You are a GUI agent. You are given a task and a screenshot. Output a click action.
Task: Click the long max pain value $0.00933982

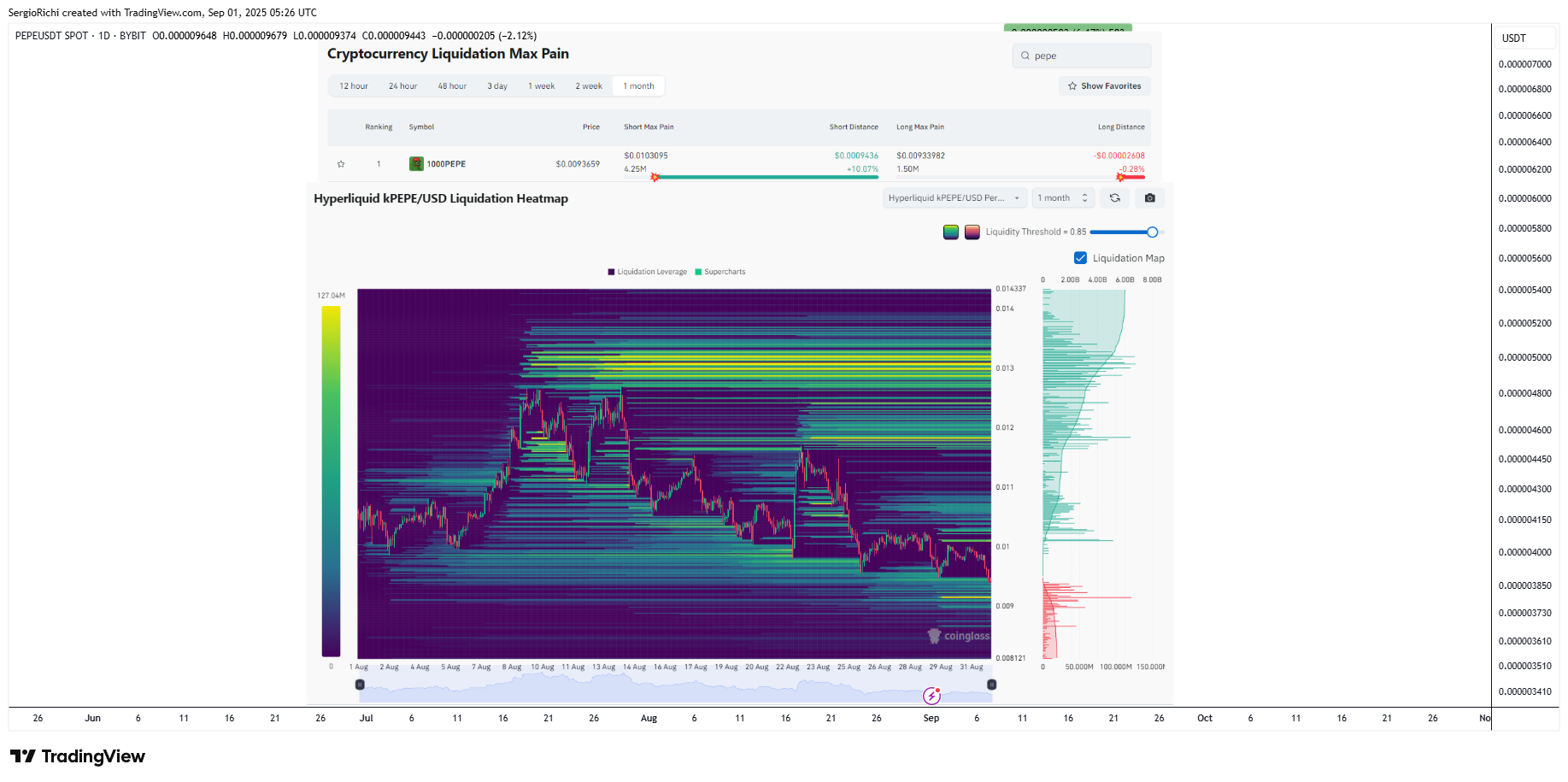click(920, 156)
